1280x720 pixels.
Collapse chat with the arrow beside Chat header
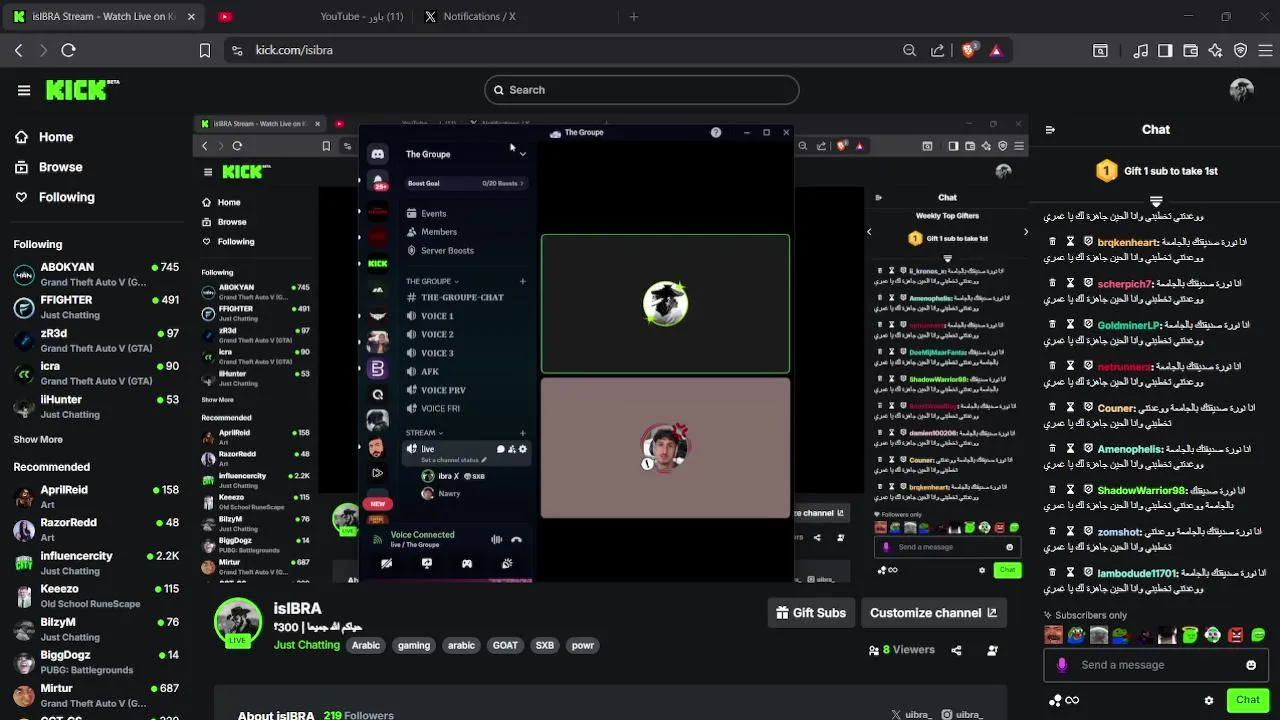click(x=1050, y=130)
